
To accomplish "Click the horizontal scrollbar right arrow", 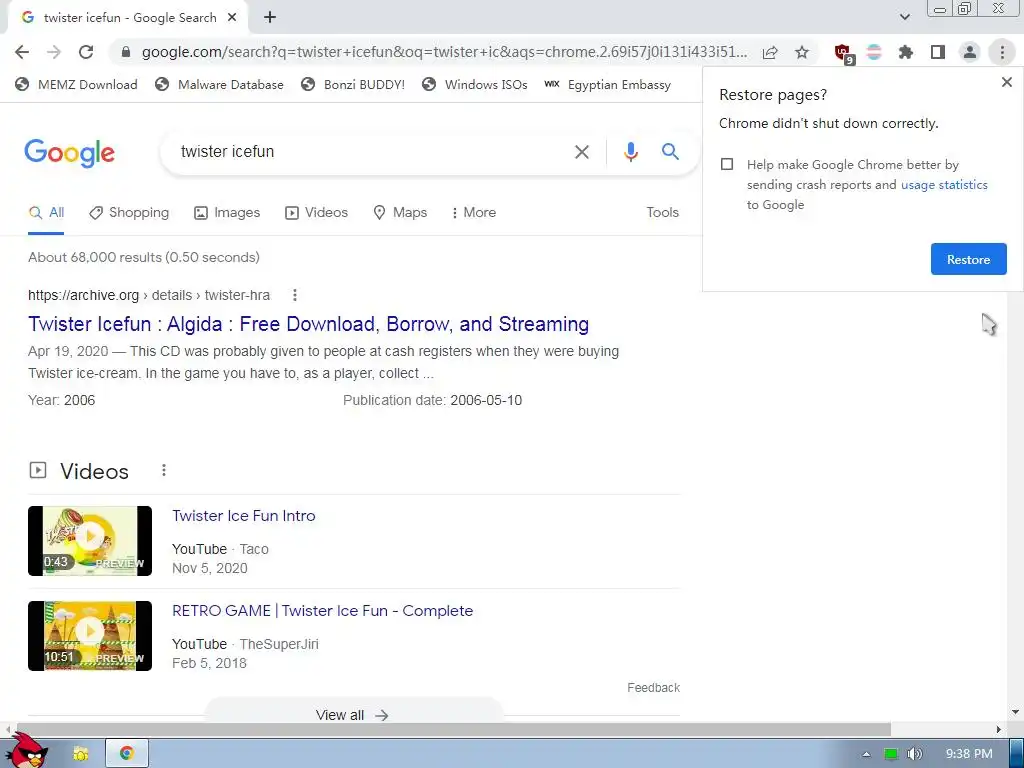I will click(998, 729).
